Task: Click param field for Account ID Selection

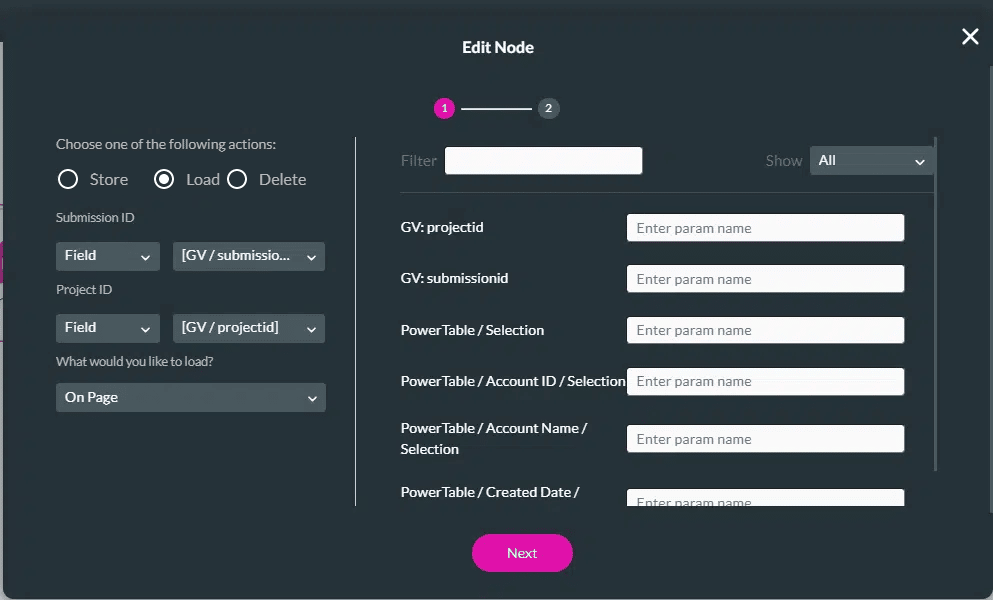Action: click(765, 381)
